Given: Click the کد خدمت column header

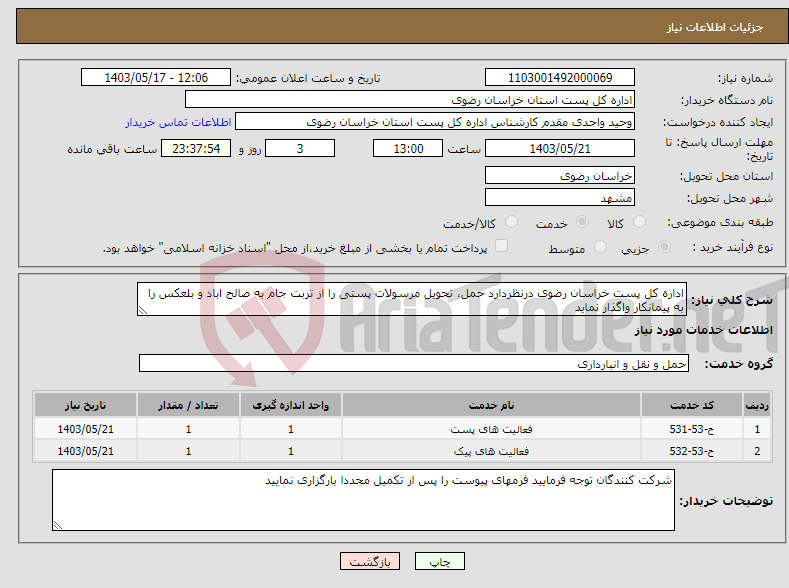Looking at the screenshot, I should point(692,405).
